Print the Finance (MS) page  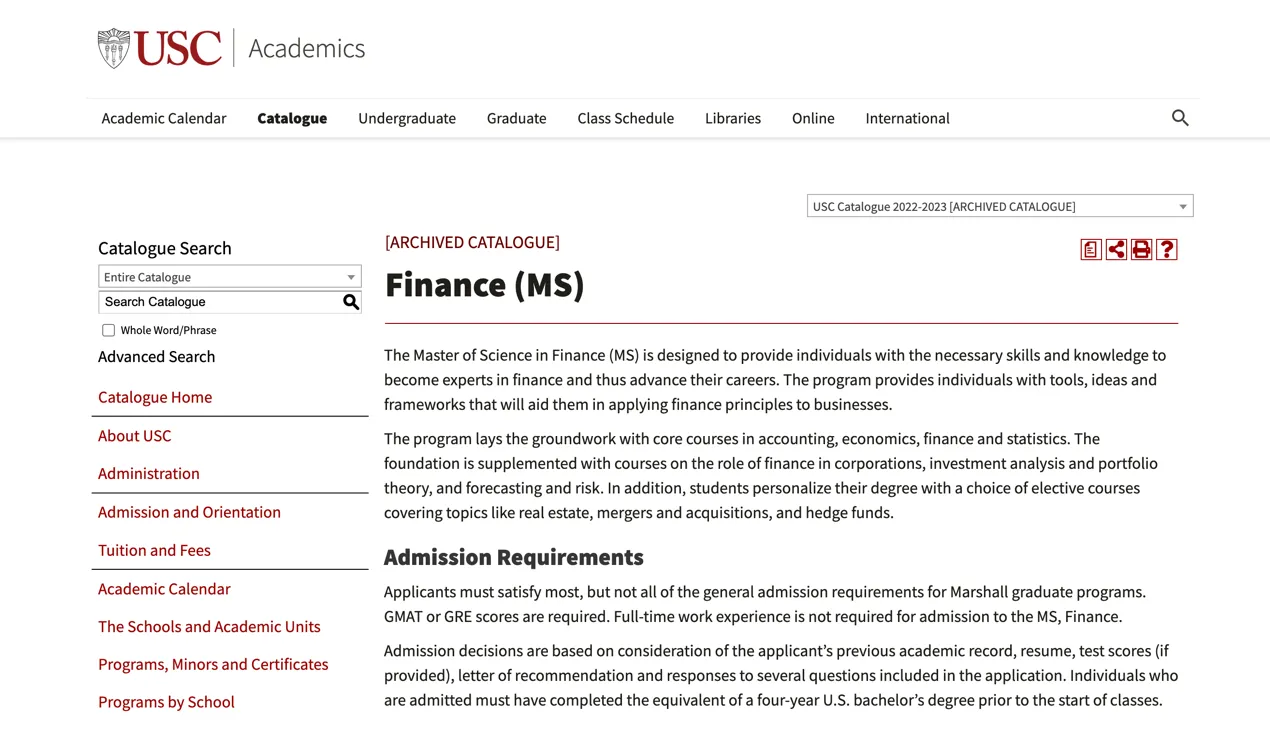(1141, 250)
